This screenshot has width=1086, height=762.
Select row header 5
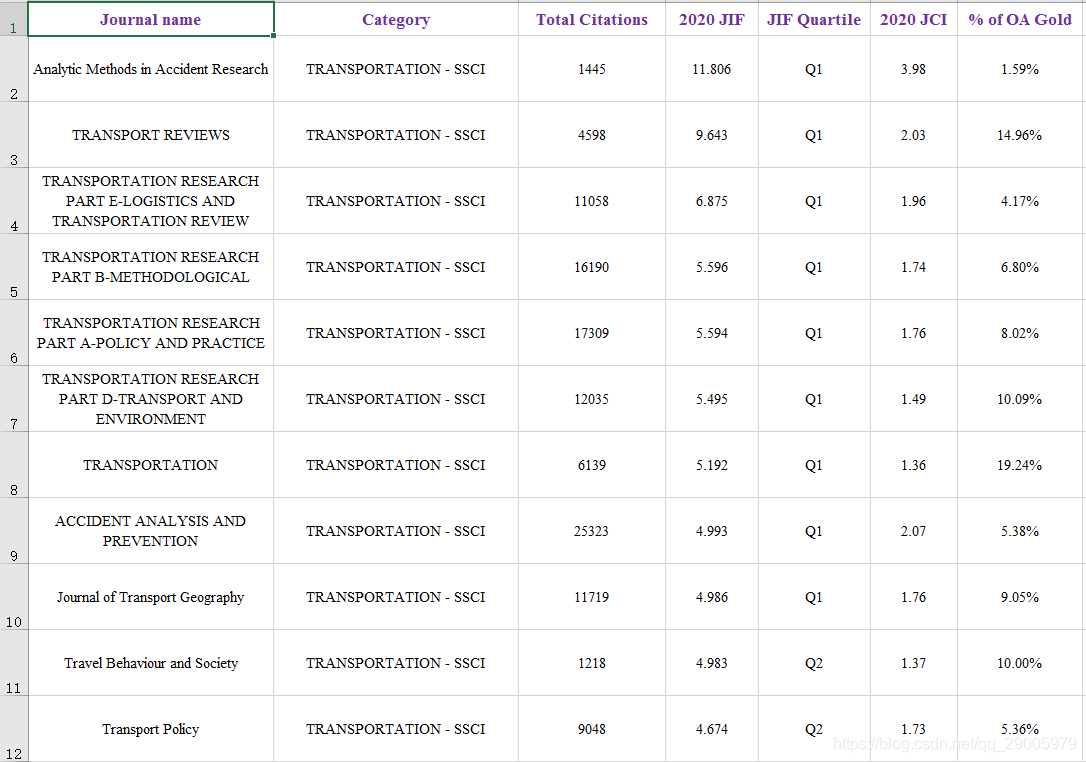point(14,267)
